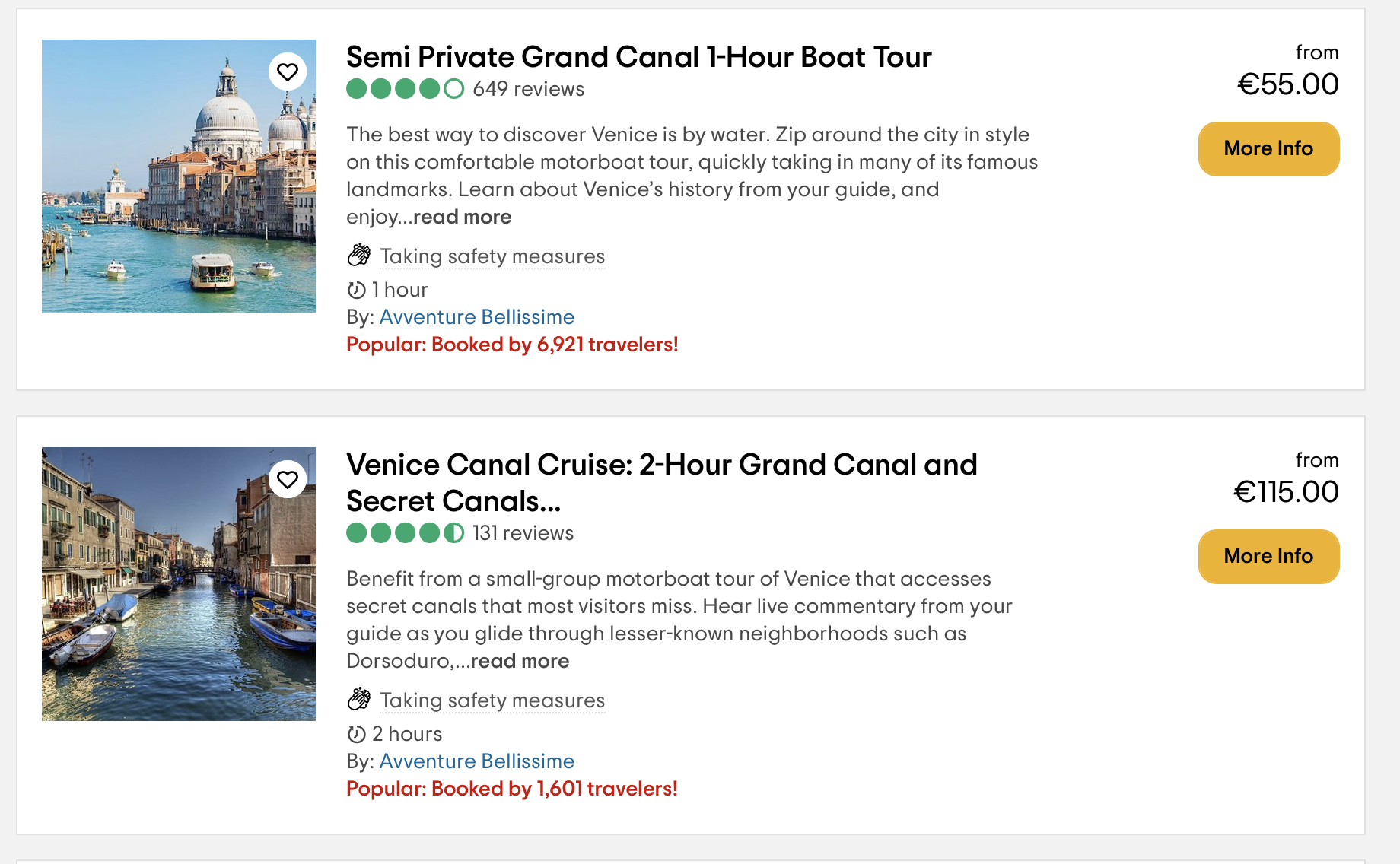The height and width of the screenshot is (864, 1400).
Task: Visit Avventure Bellissime link under 1 hour tour
Action: (477, 317)
